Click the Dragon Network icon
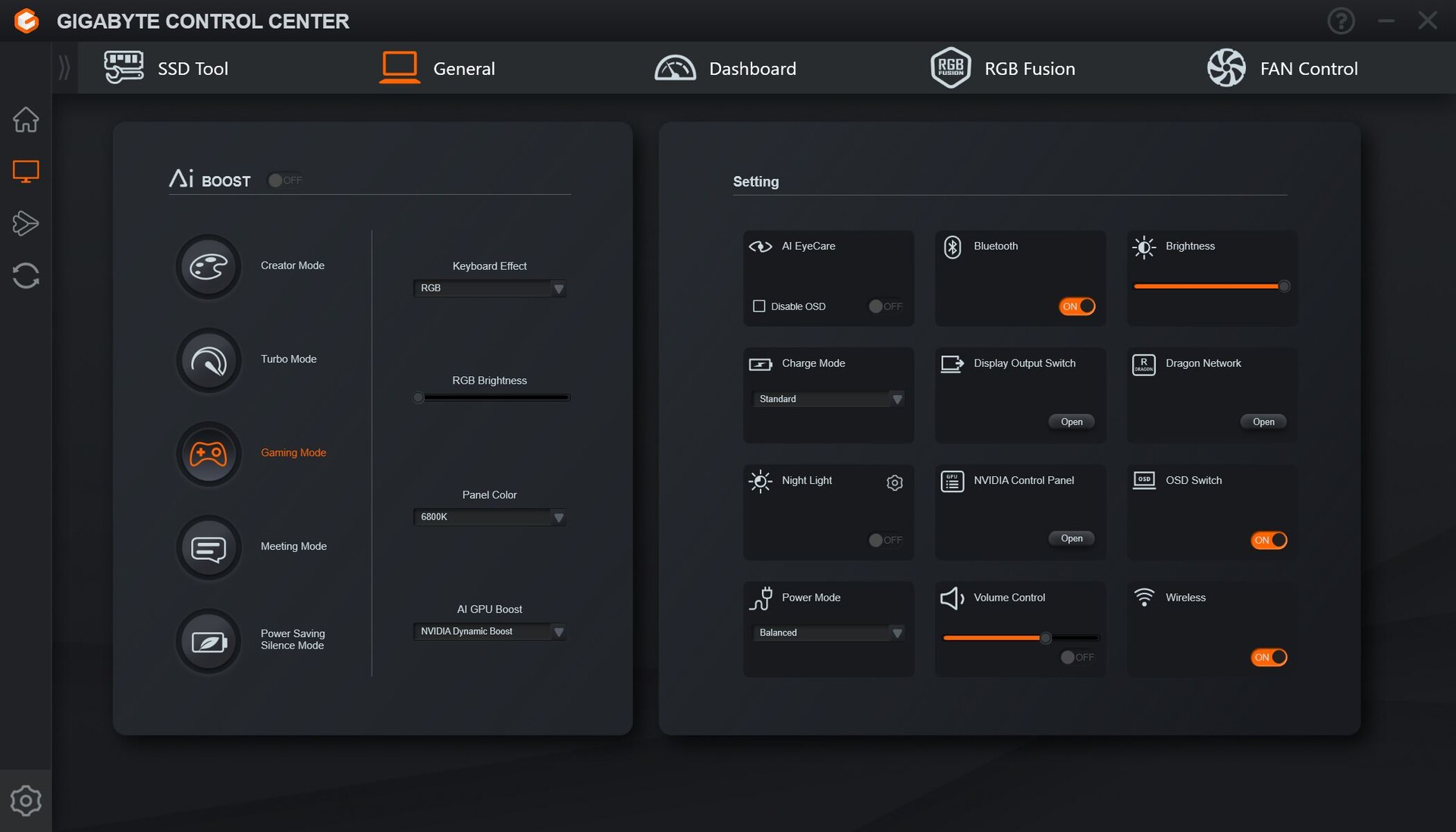The image size is (1456, 832). pos(1144,365)
